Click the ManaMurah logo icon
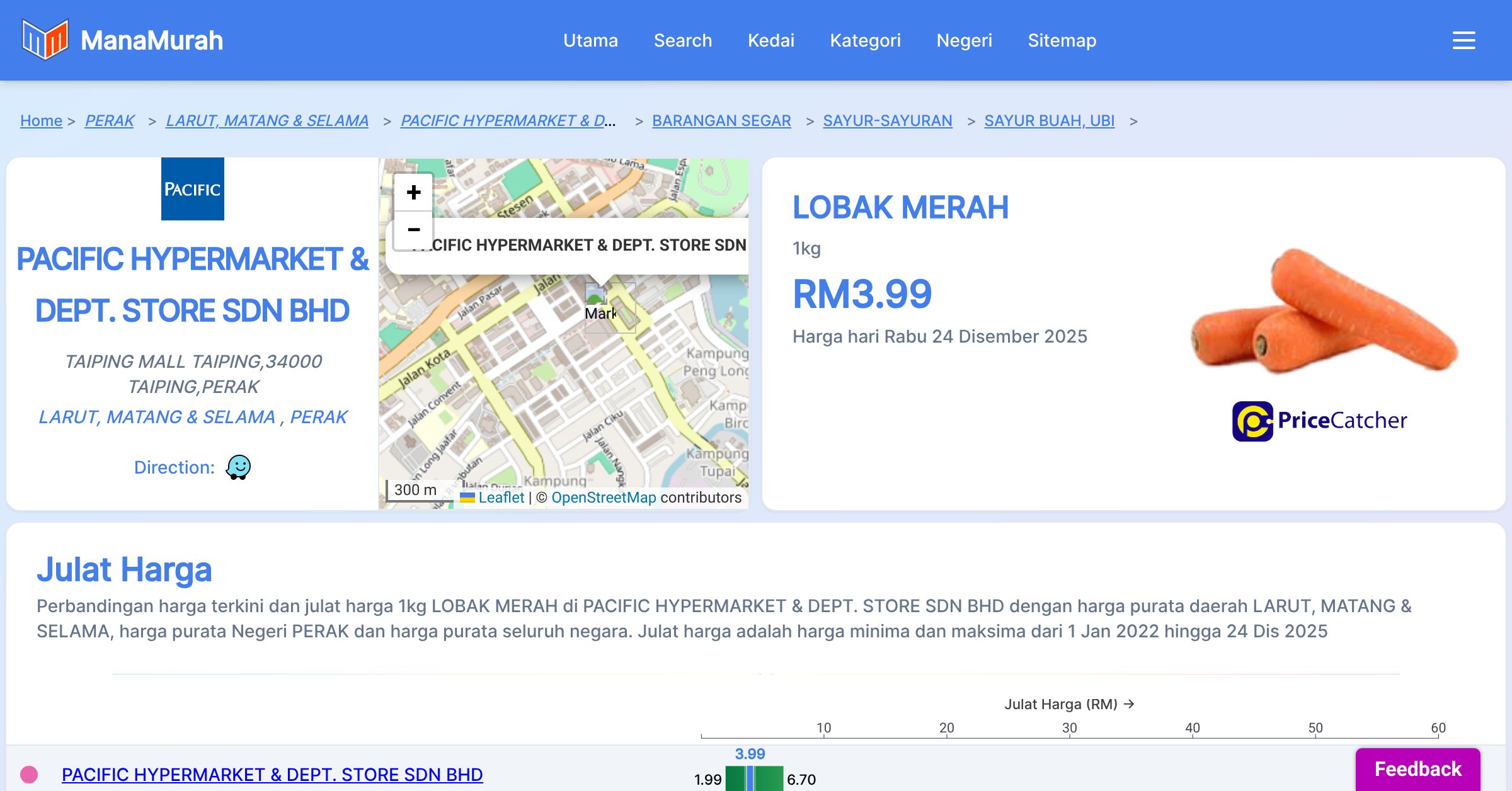Viewport: 1512px width, 791px height. [45, 40]
